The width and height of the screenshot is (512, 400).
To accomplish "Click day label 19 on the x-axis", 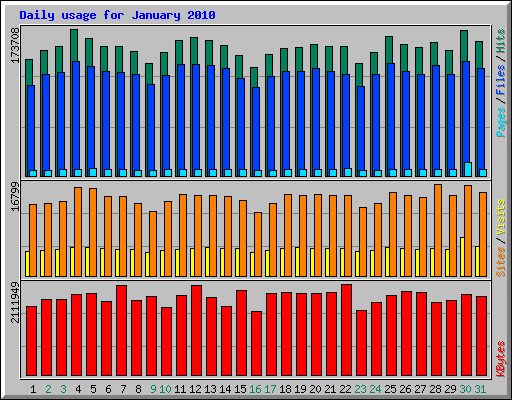I will 300,389.
